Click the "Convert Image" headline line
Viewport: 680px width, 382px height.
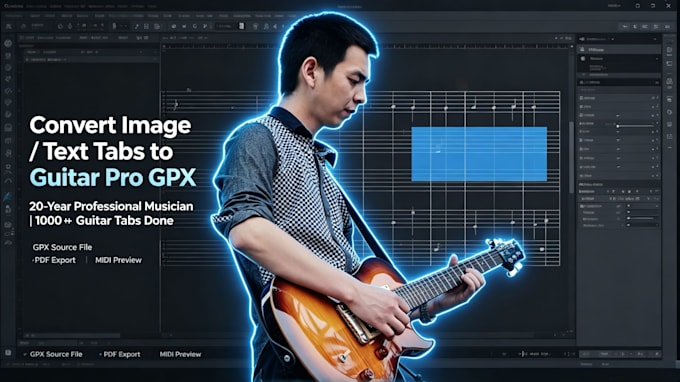pyautogui.click(x=110, y=126)
